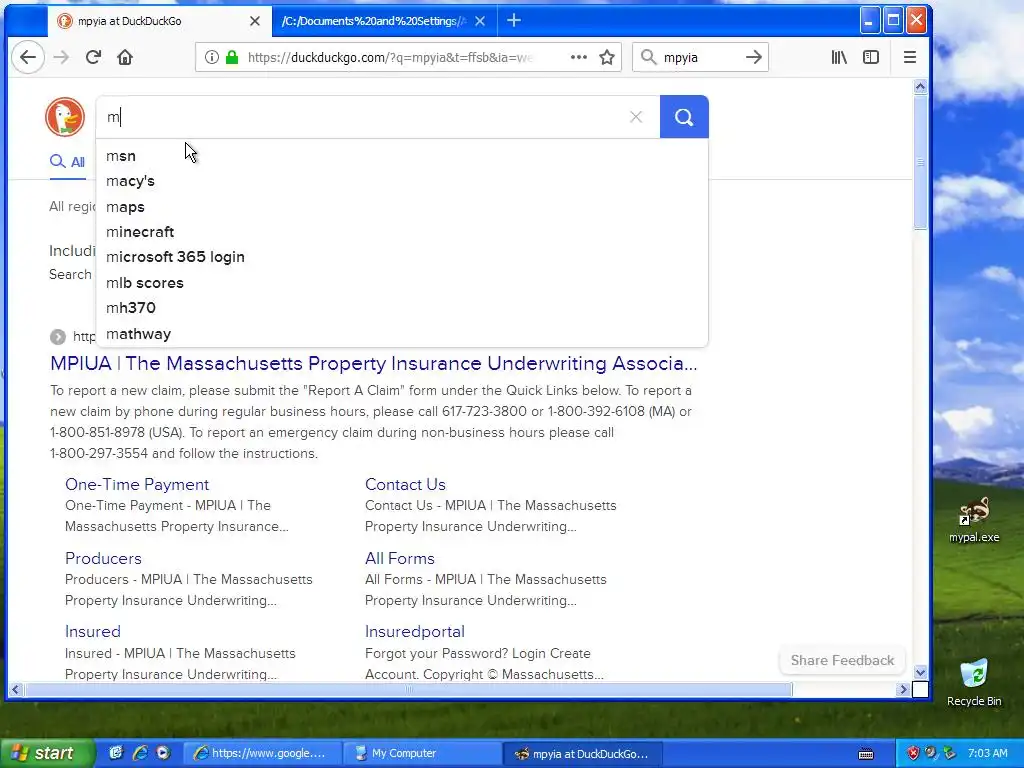Click the 7:03 AM taskbar clock
The image size is (1024, 768).
click(x=987, y=753)
